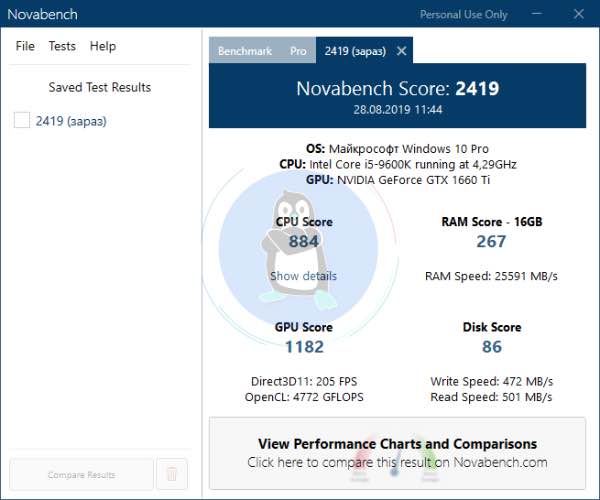The height and width of the screenshot is (500, 600).
Task: Click the GPU Score value 1182
Action: pos(303,347)
